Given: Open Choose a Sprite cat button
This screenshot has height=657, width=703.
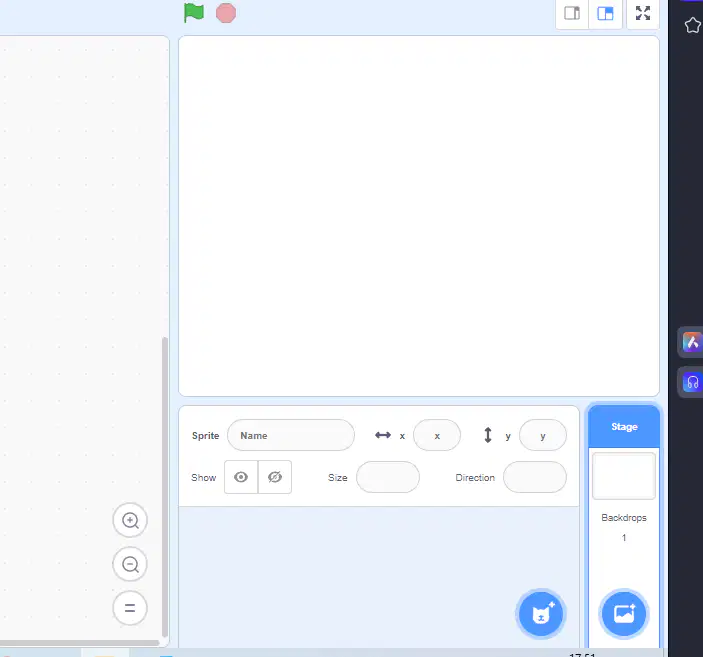Looking at the screenshot, I should (541, 614).
